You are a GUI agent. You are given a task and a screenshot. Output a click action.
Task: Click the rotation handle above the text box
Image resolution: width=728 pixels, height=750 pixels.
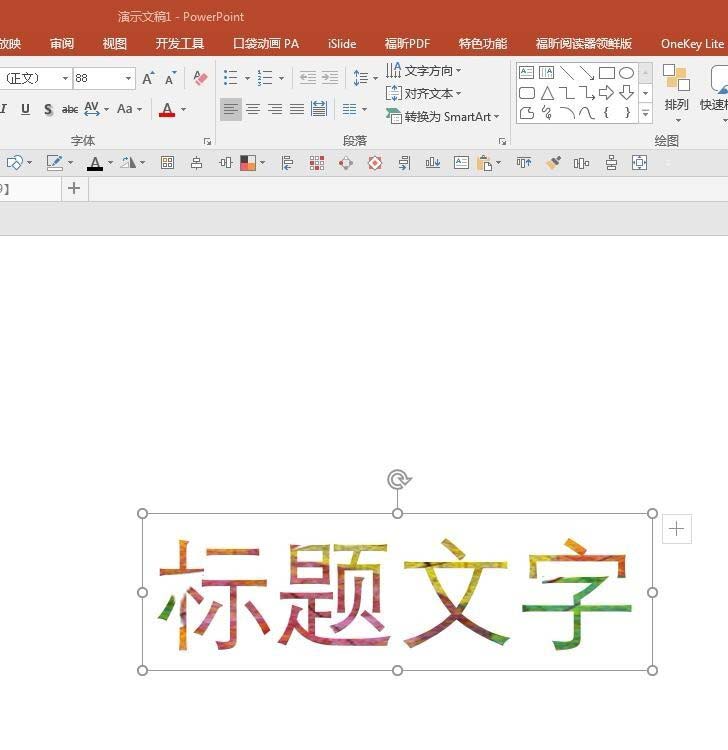[398, 479]
